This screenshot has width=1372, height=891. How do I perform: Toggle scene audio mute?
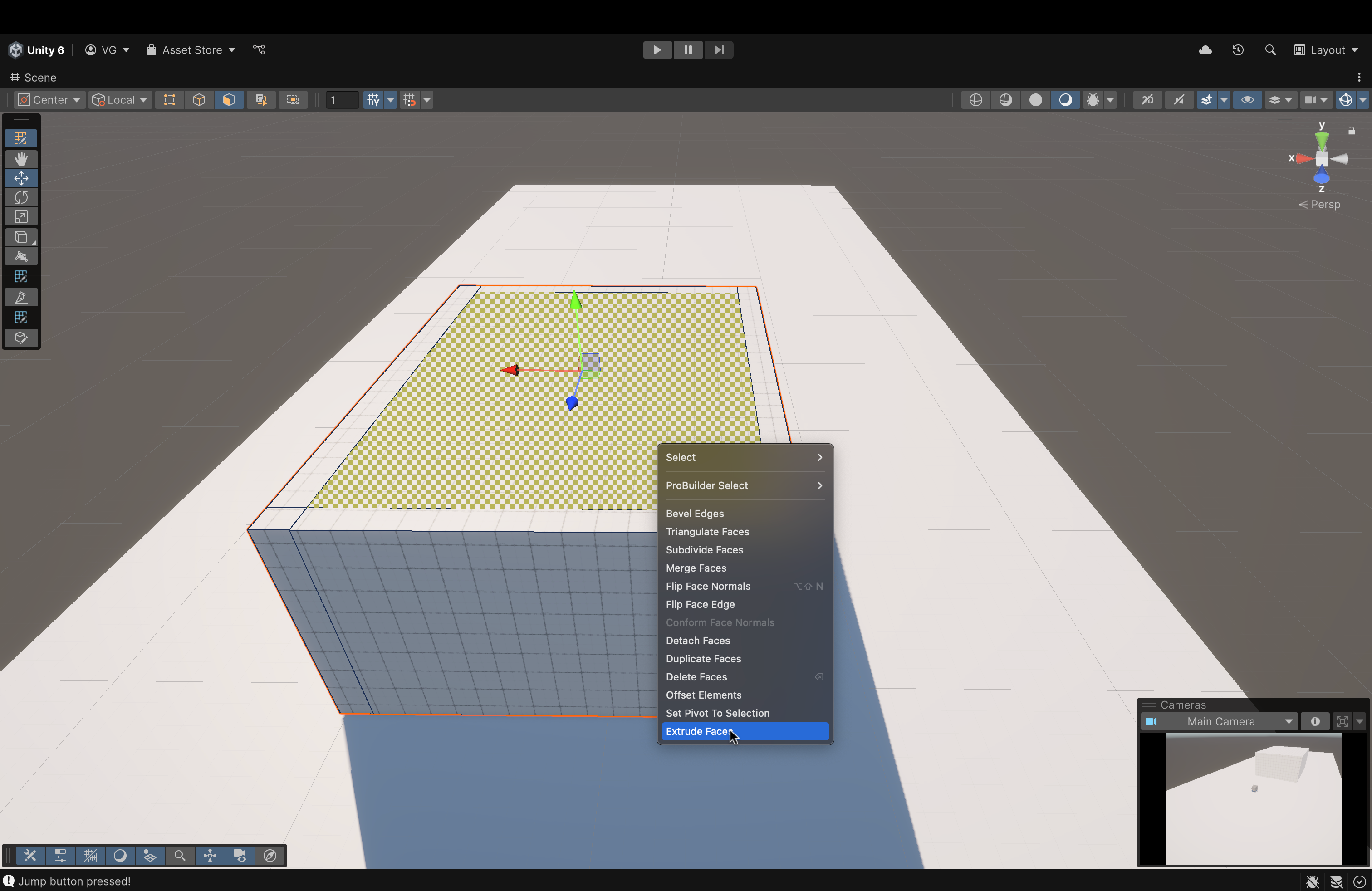coord(1180,100)
